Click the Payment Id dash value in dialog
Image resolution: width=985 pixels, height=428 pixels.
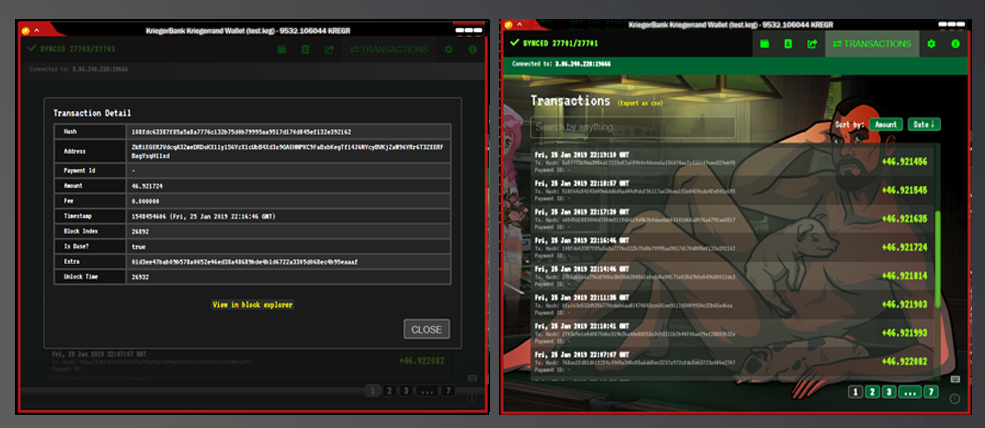133,170
